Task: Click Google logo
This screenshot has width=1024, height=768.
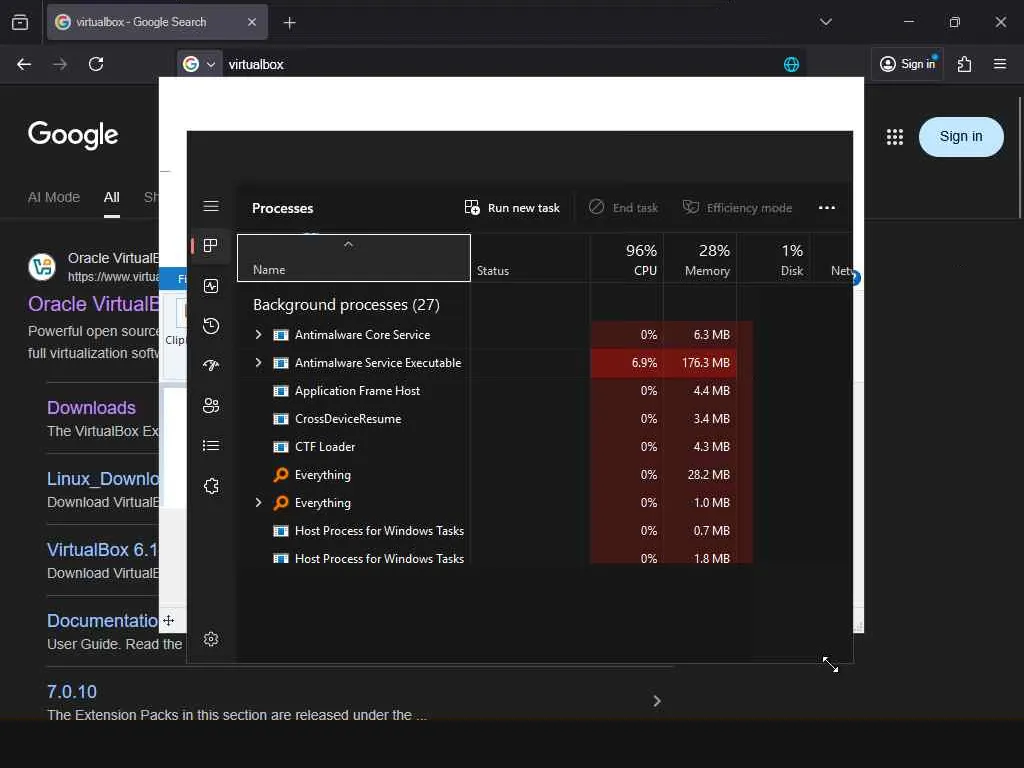Action: tap(72, 135)
